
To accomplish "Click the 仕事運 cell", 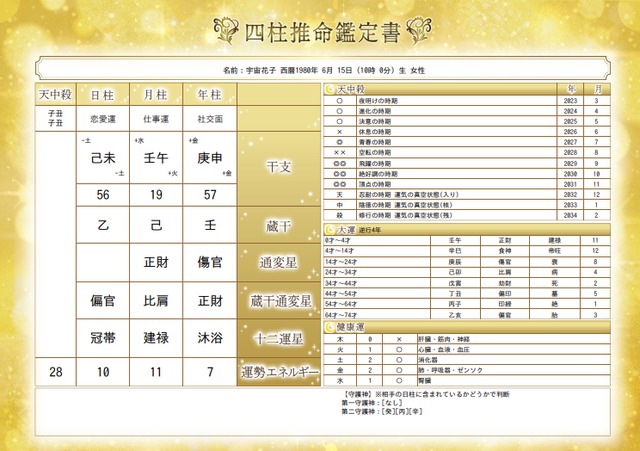I will [x=156, y=119].
